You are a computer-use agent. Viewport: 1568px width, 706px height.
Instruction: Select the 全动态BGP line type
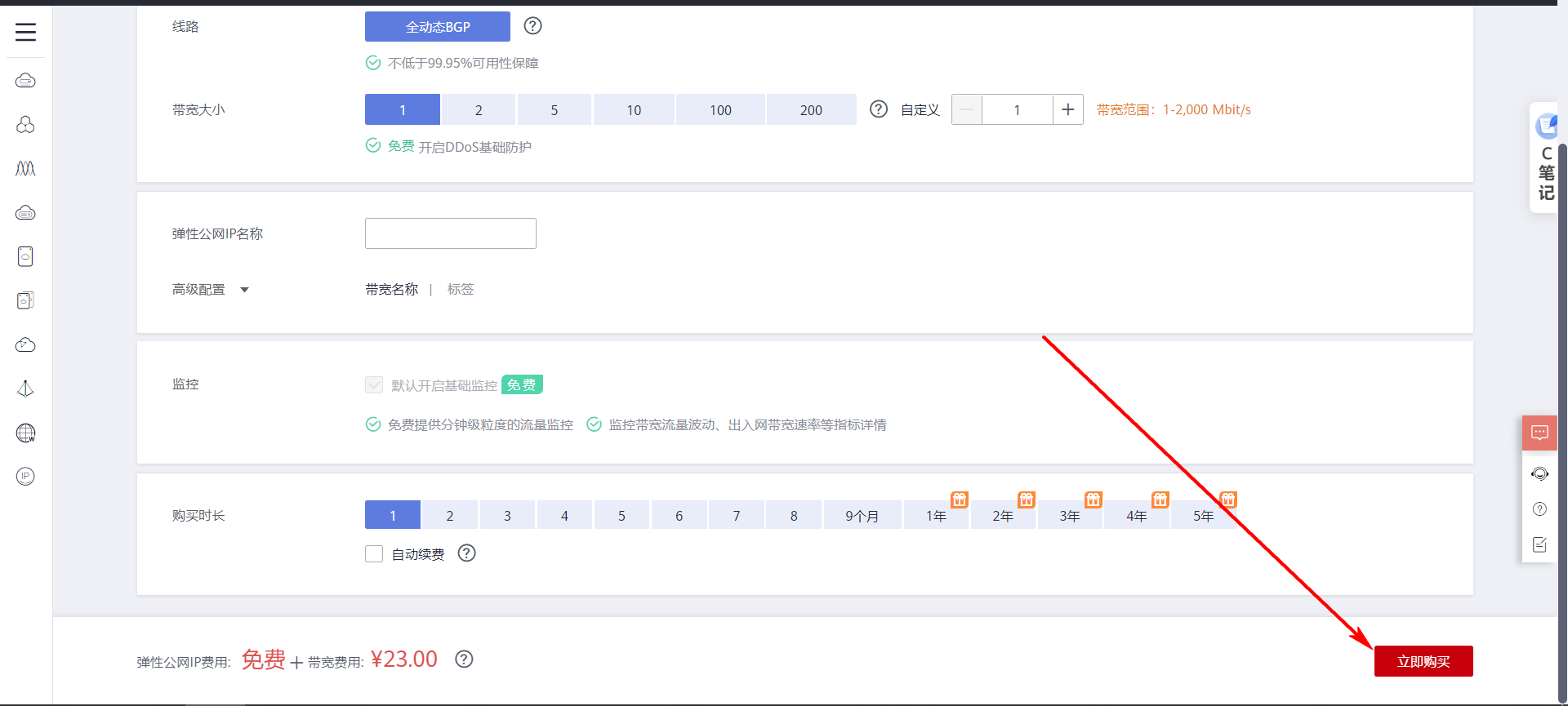[438, 26]
